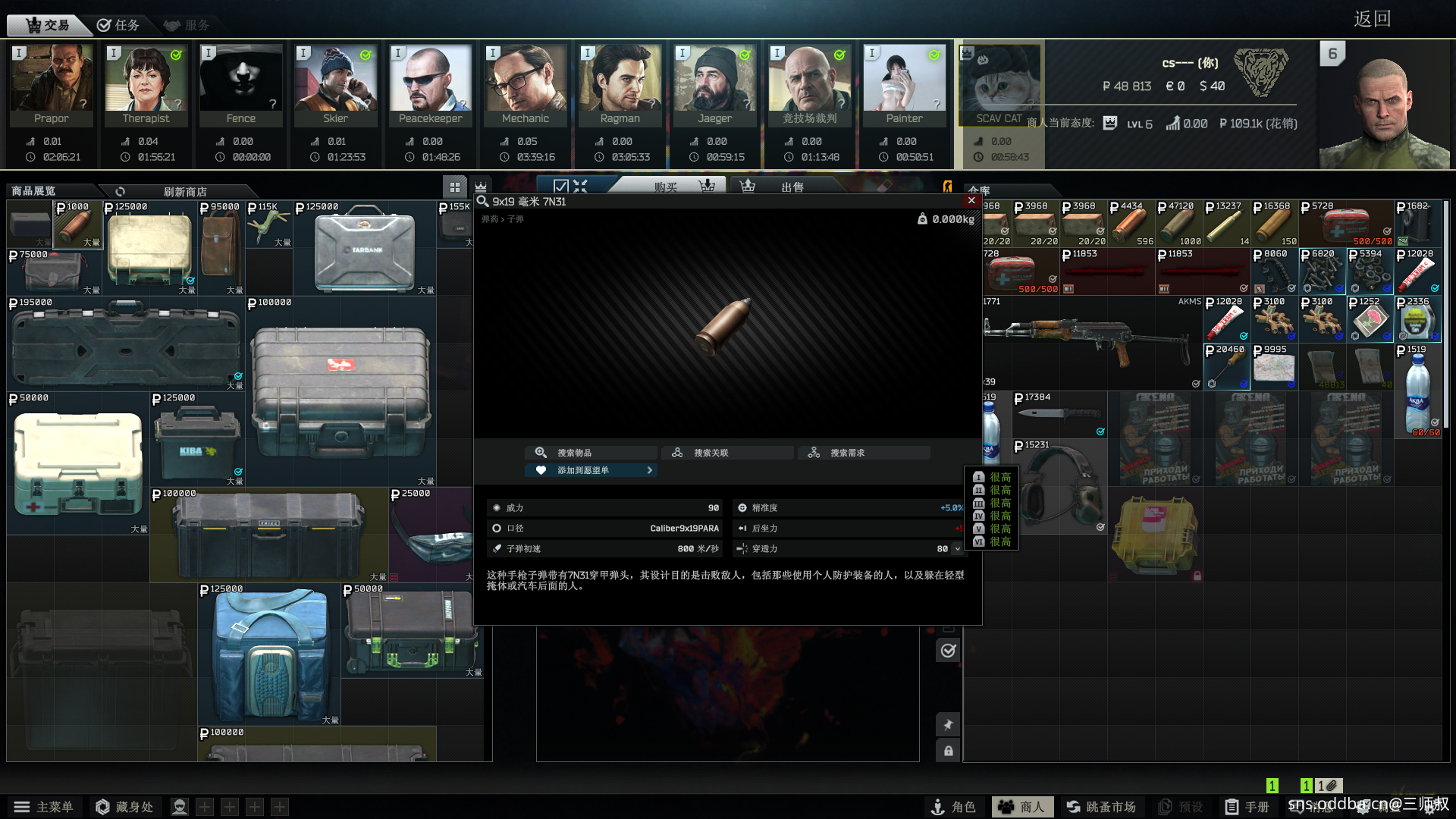The width and height of the screenshot is (1456, 819).
Task: Select trader Ragman
Action: (620, 85)
